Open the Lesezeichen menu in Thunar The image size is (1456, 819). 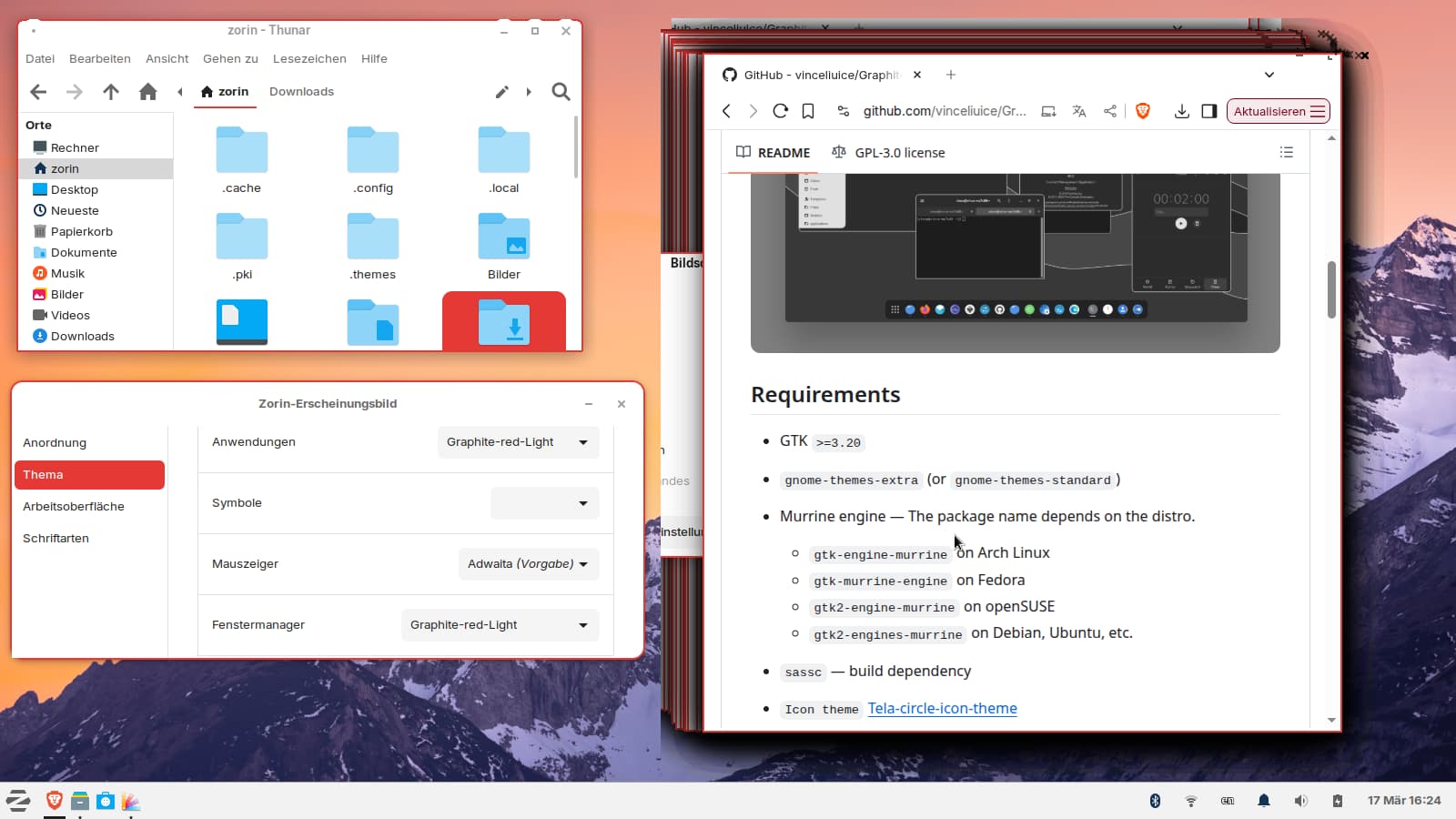[x=309, y=59]
